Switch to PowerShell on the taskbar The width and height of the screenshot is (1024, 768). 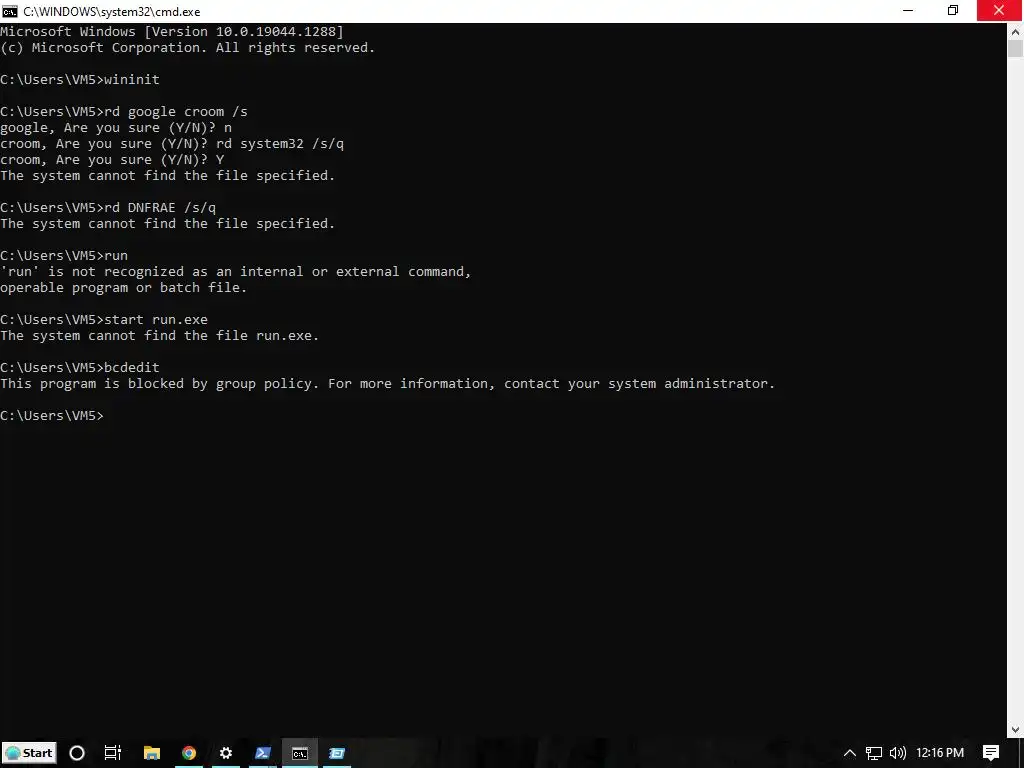pos(263,753)
